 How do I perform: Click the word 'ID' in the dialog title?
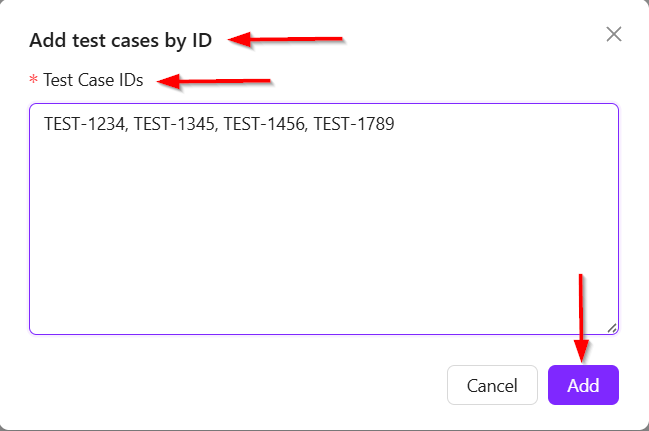pos(202,40)
